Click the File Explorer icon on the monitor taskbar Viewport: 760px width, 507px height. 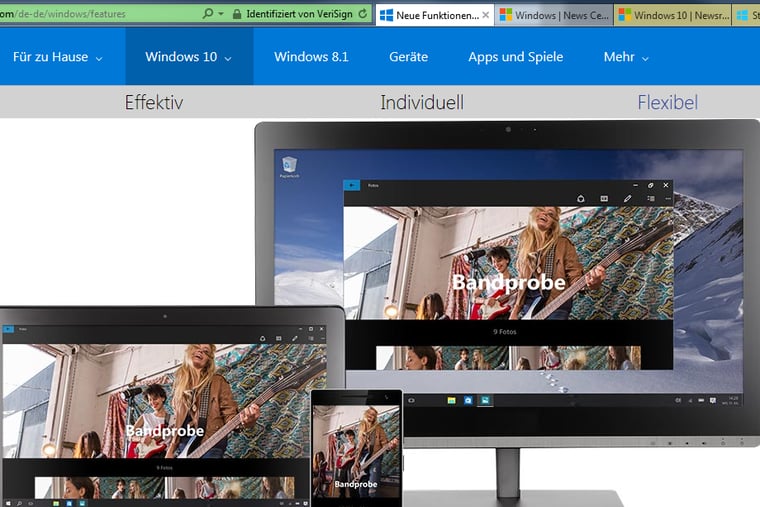point(452,400)
